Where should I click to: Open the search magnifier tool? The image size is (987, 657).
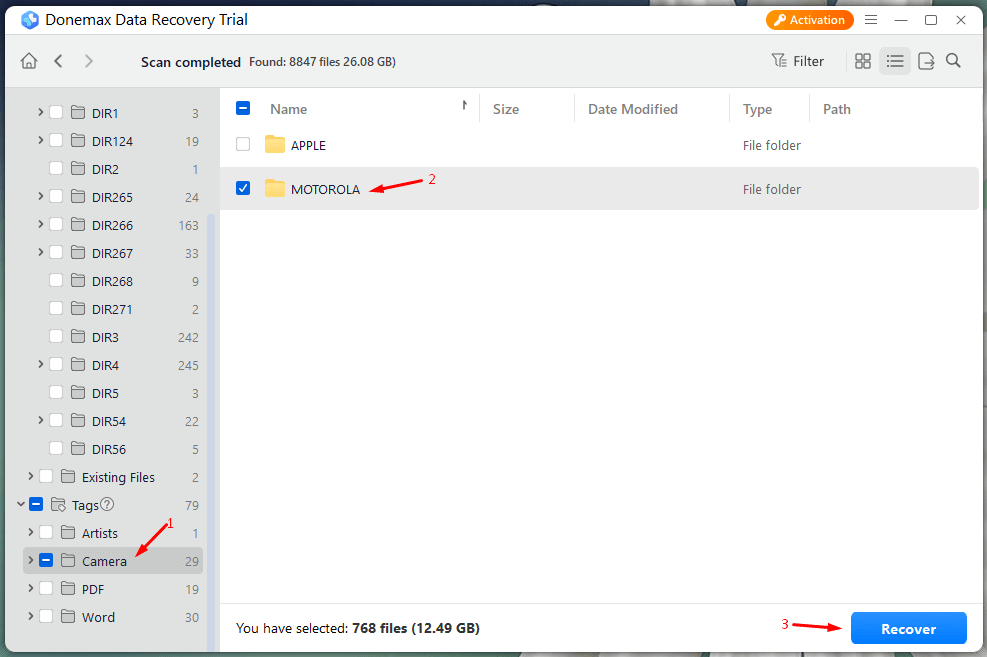[x=954, y=60]
